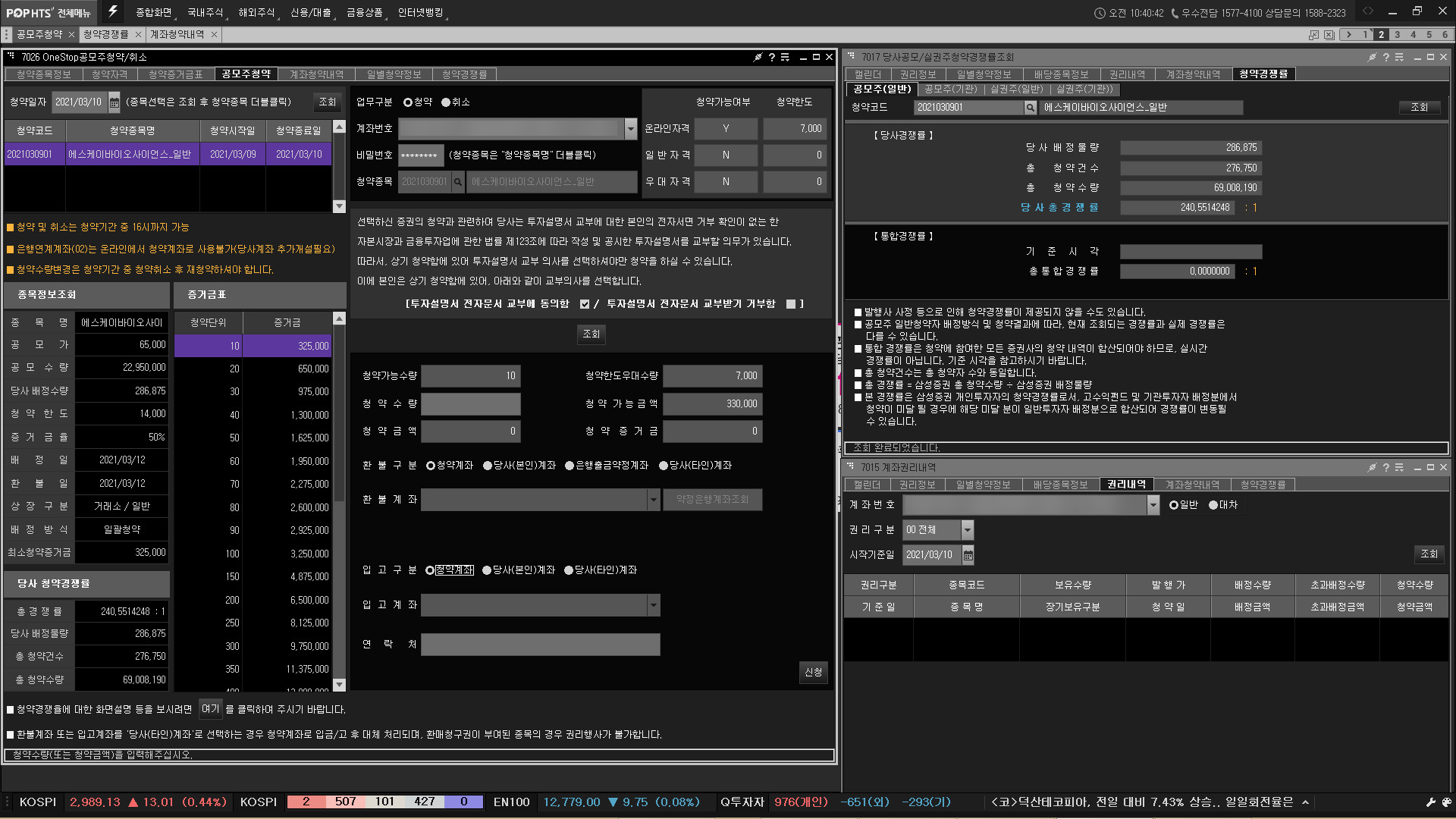Open calendar icon beside 시작기준일 date
Screen dimensions: 1456x819
[x=968, y=555]
